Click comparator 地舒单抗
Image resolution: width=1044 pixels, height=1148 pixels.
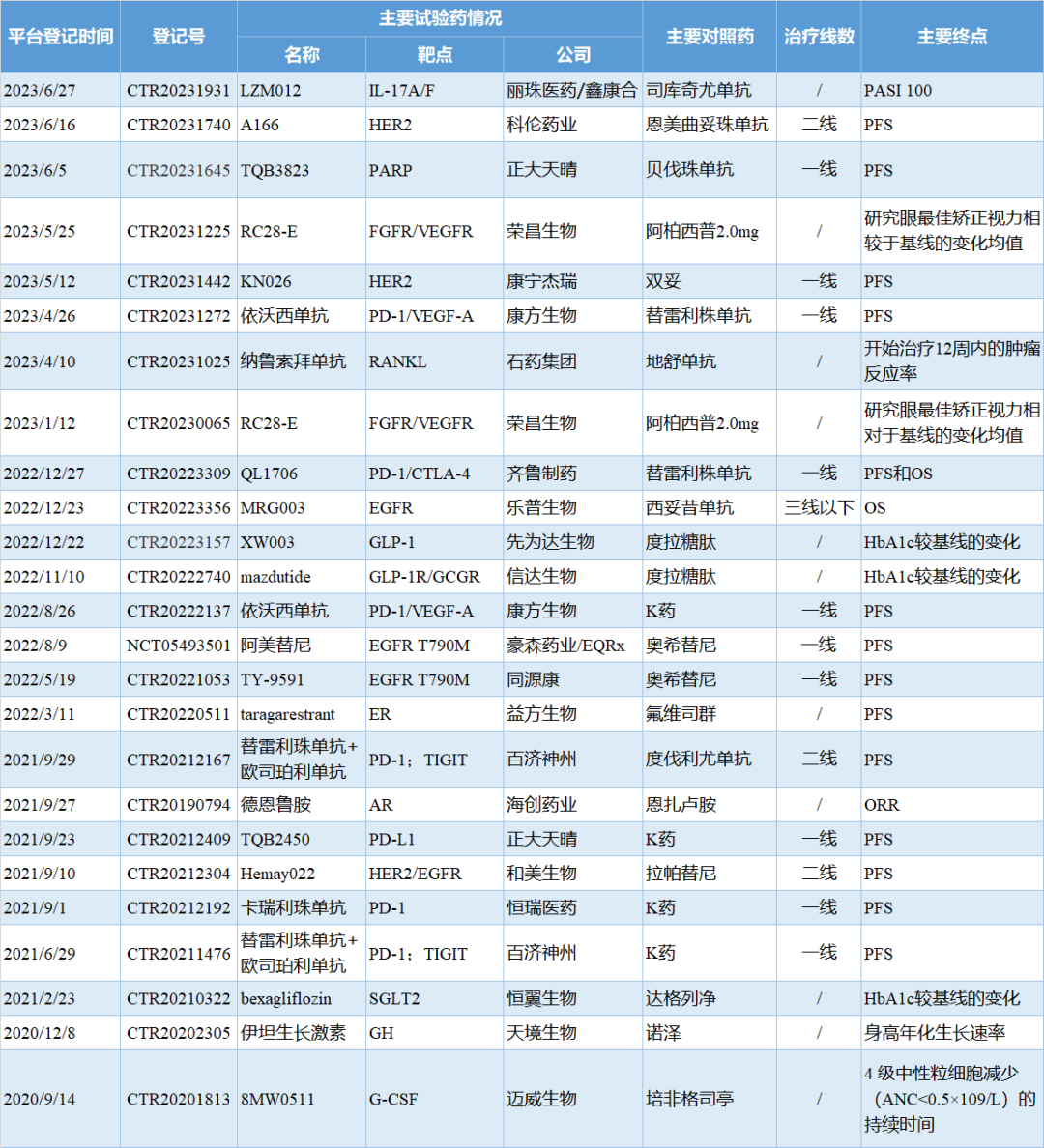(x=681, y=361)
